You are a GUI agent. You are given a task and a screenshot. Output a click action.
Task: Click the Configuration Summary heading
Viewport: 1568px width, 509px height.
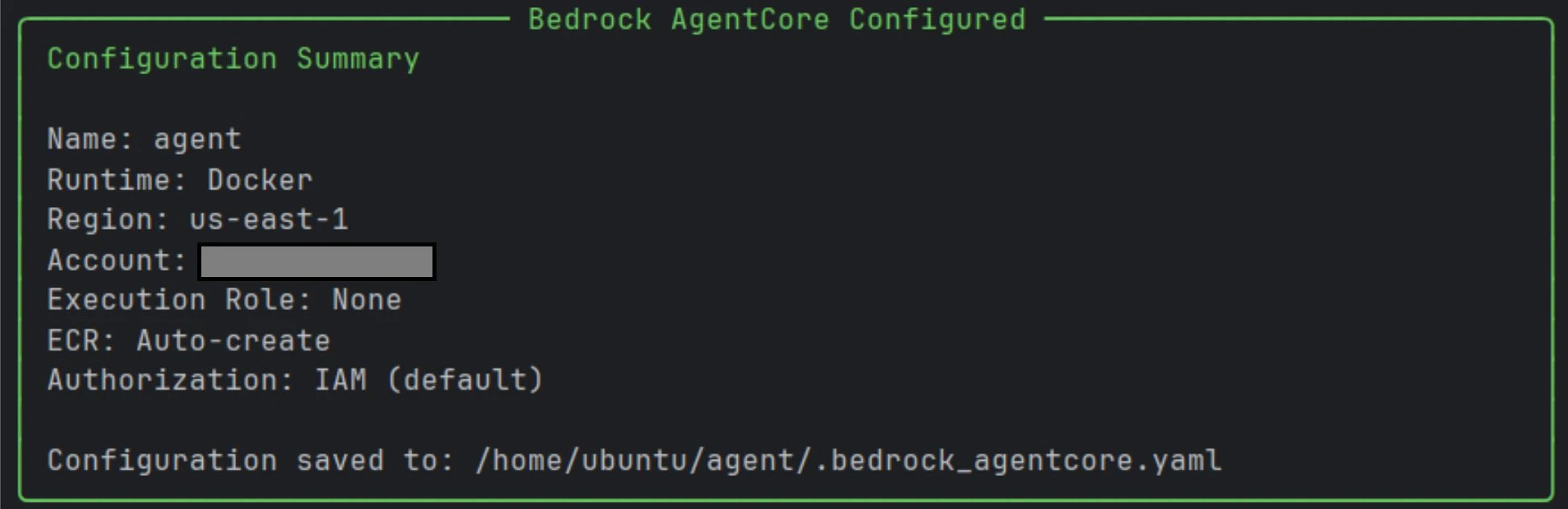point(234,60)
